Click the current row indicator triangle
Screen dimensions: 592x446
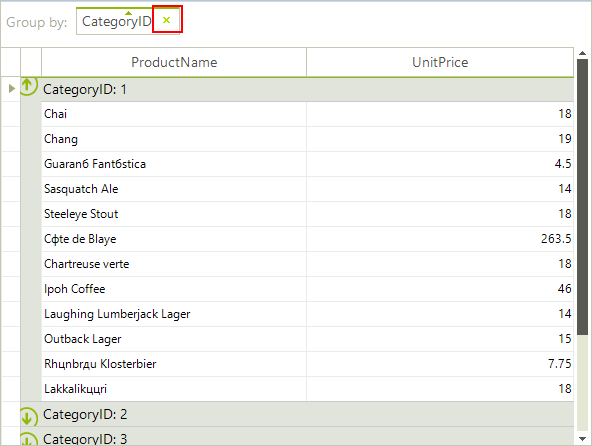click(x=12, y=88)
